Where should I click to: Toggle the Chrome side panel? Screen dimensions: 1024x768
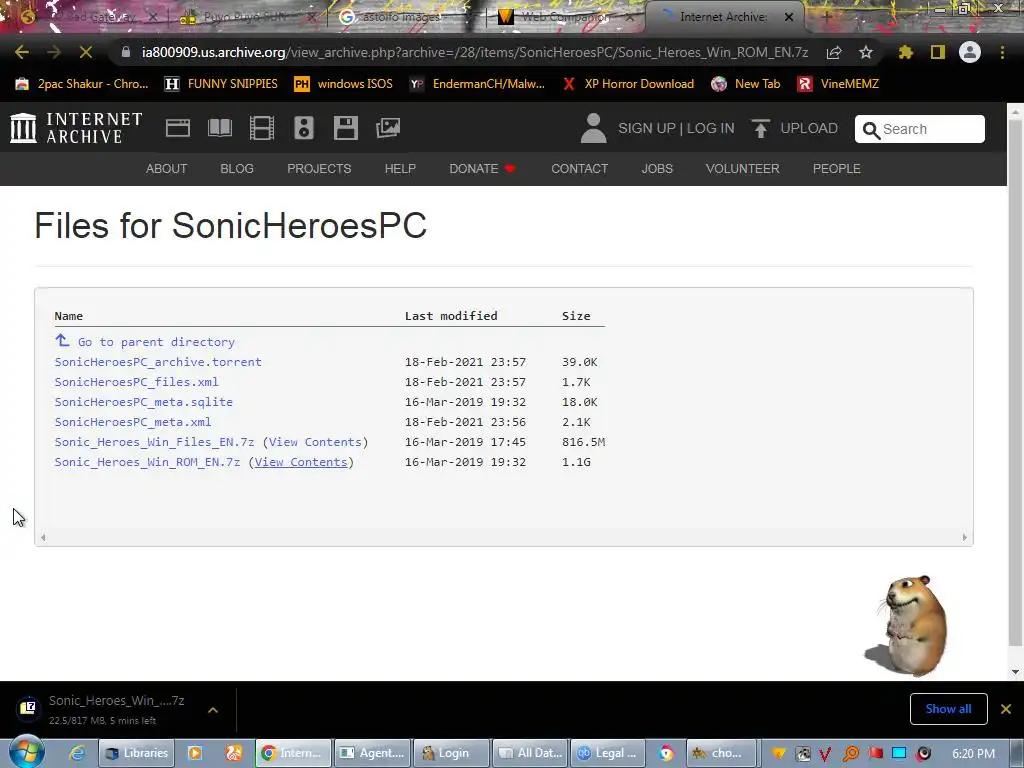938,52
